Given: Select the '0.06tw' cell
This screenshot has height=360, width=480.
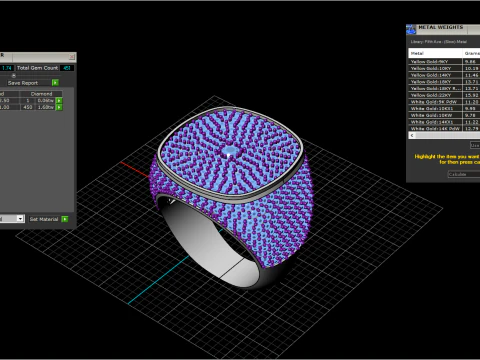Looking at the screenshot, I should [45, 100].
